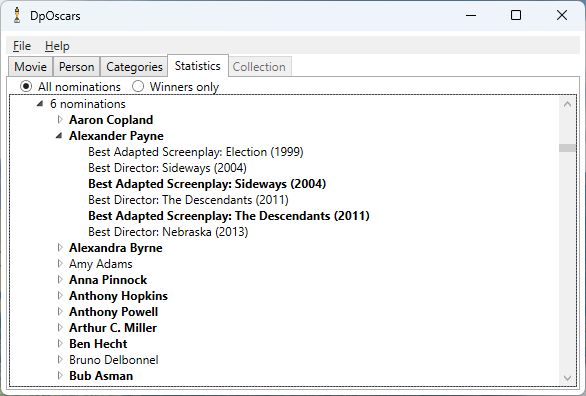Select Anthony Powell in the tree

click(x=114, y=312)
